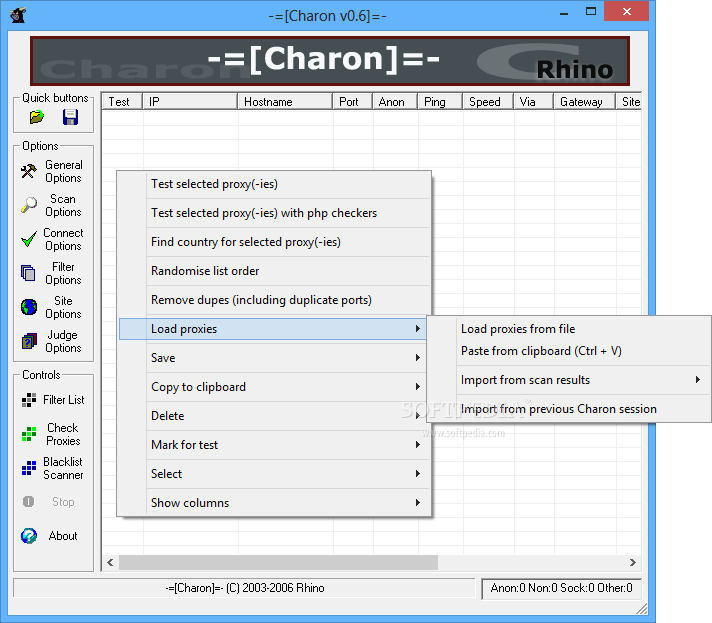
Task: Click the 'Anon:0 Non:0 Sock:0 Other:0' status panel
Action: click(x=561, y=588)
